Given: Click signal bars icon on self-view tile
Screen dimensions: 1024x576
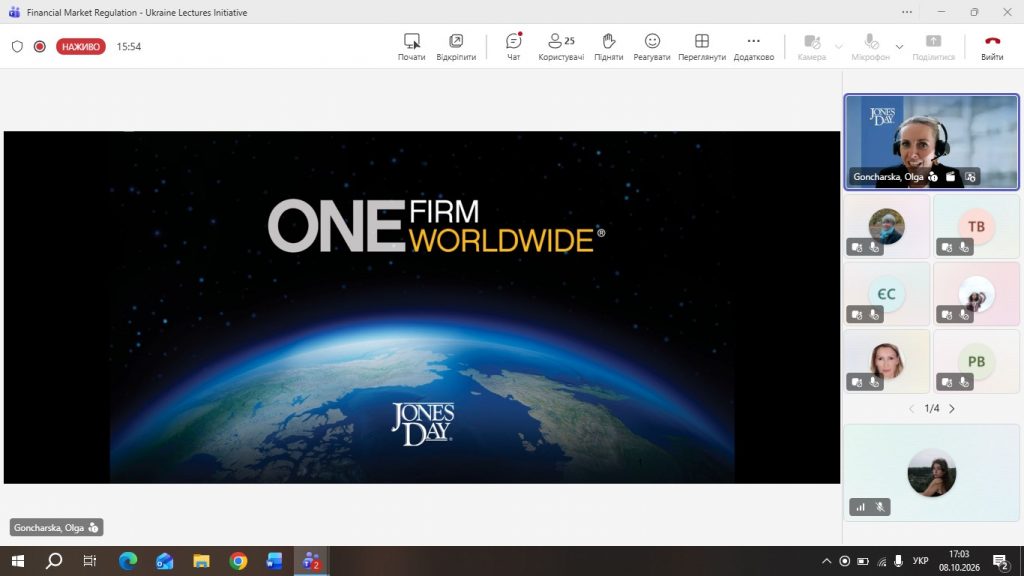Looking at the screenshot, I should 861,507.
